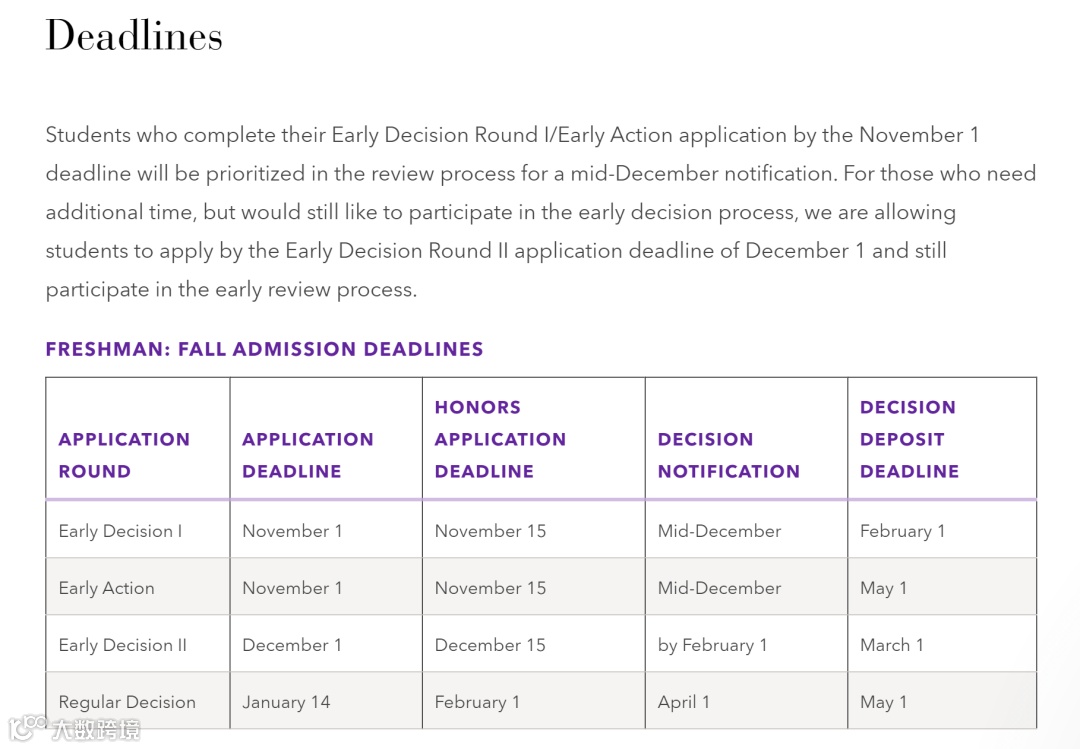The image size is (1080, 749).
Task: Select the by February 1 notification cell
Action: click(712, 645)
